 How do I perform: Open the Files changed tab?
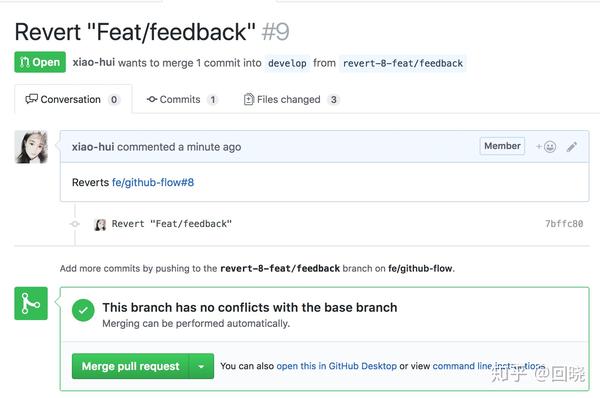(292, 100)
